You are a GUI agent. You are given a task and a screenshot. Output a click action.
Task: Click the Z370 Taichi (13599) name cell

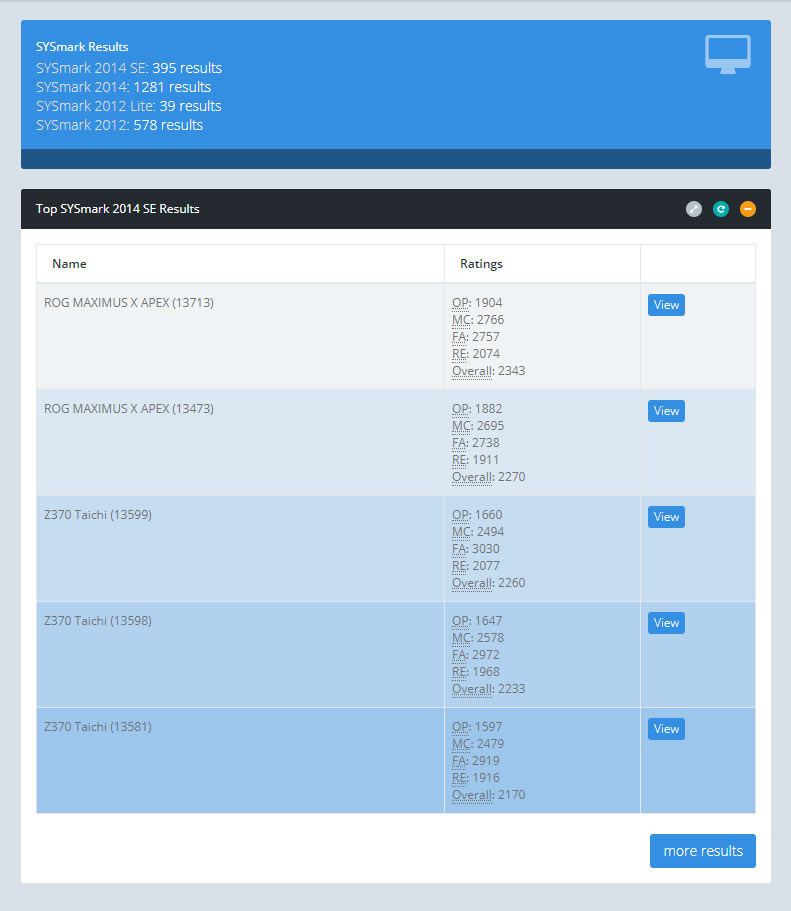(98, 514)
